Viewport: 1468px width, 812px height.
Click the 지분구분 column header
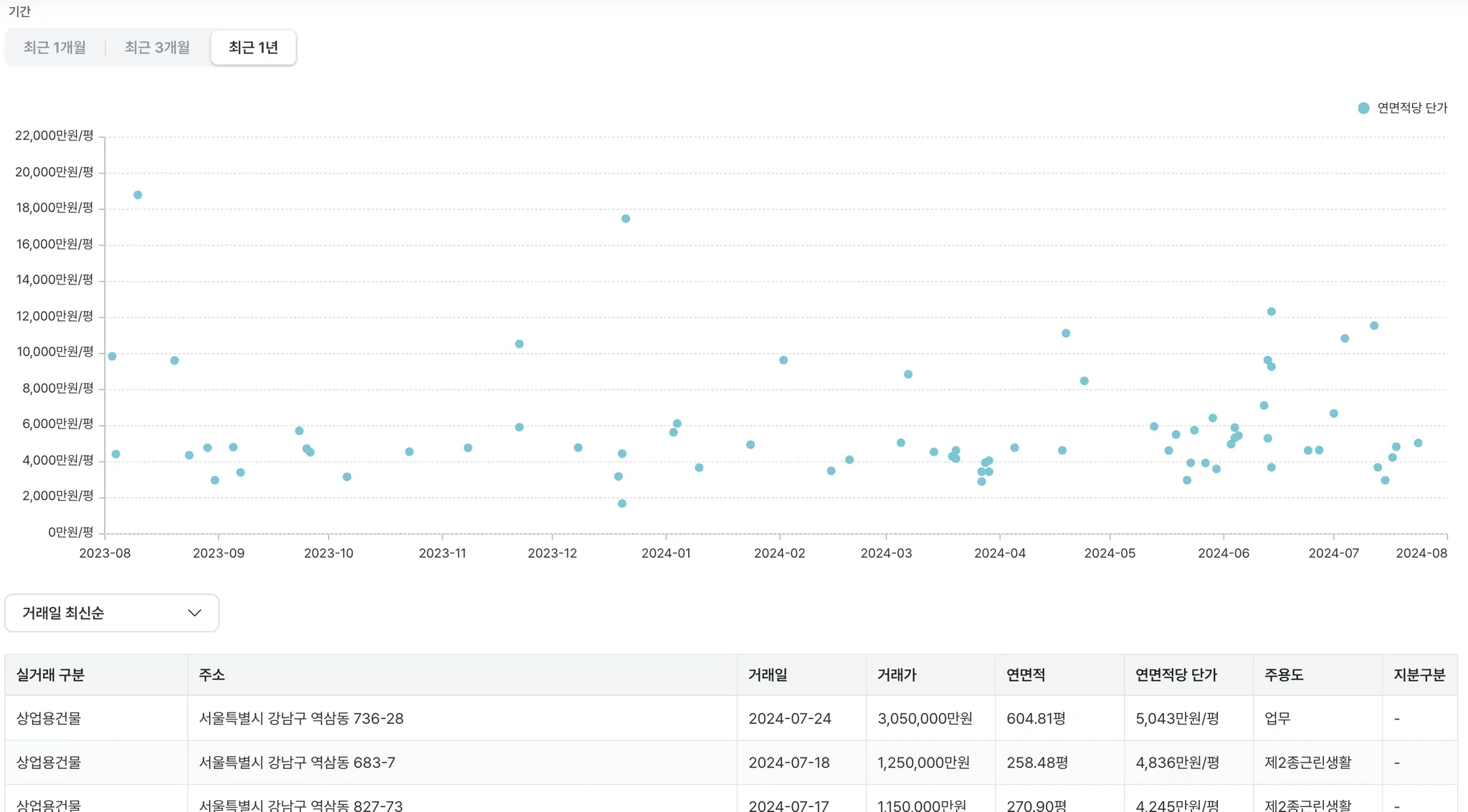[x=1419, y=675]
